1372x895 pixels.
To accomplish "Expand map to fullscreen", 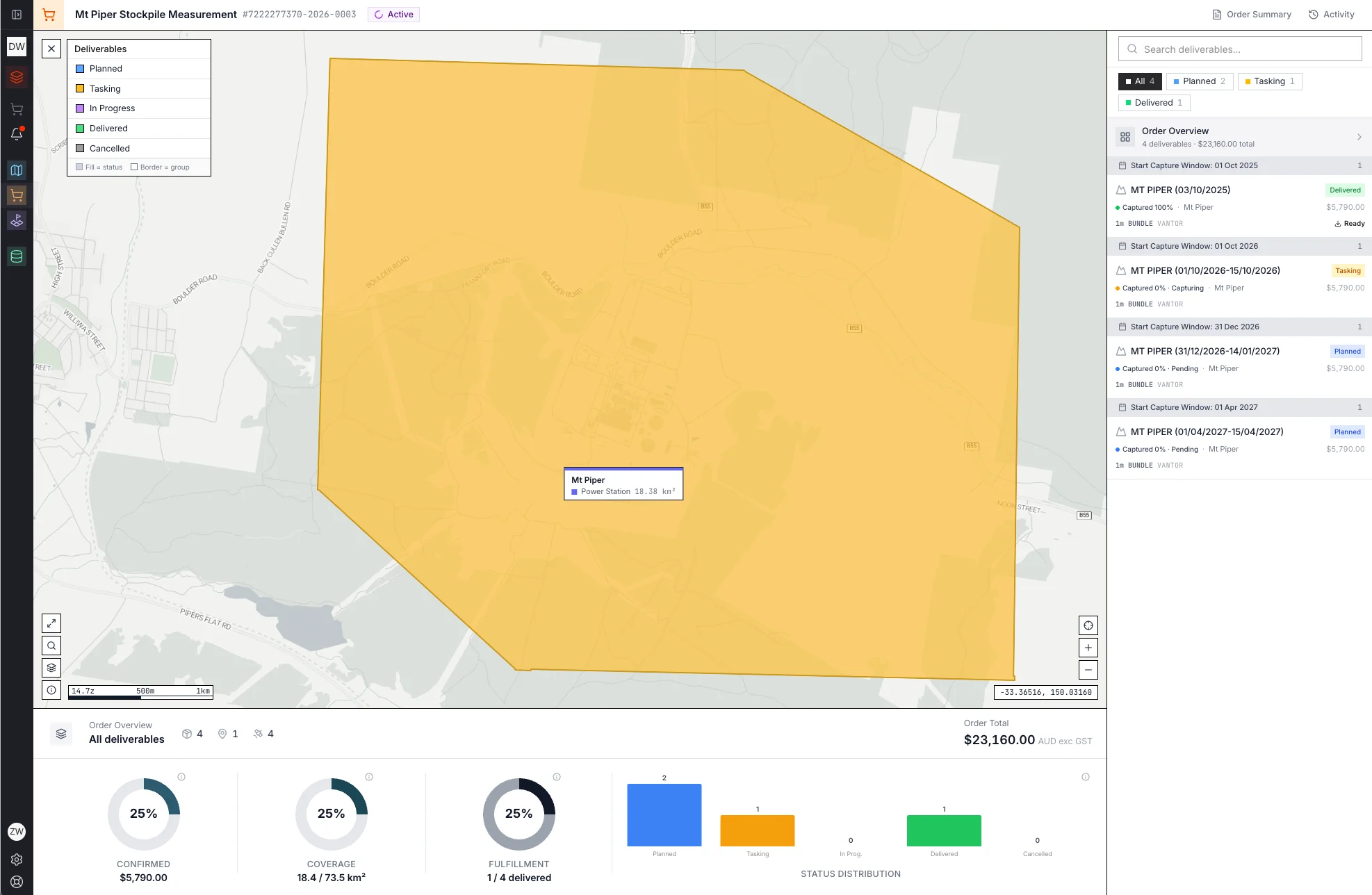I will click(x=51, y=623).
